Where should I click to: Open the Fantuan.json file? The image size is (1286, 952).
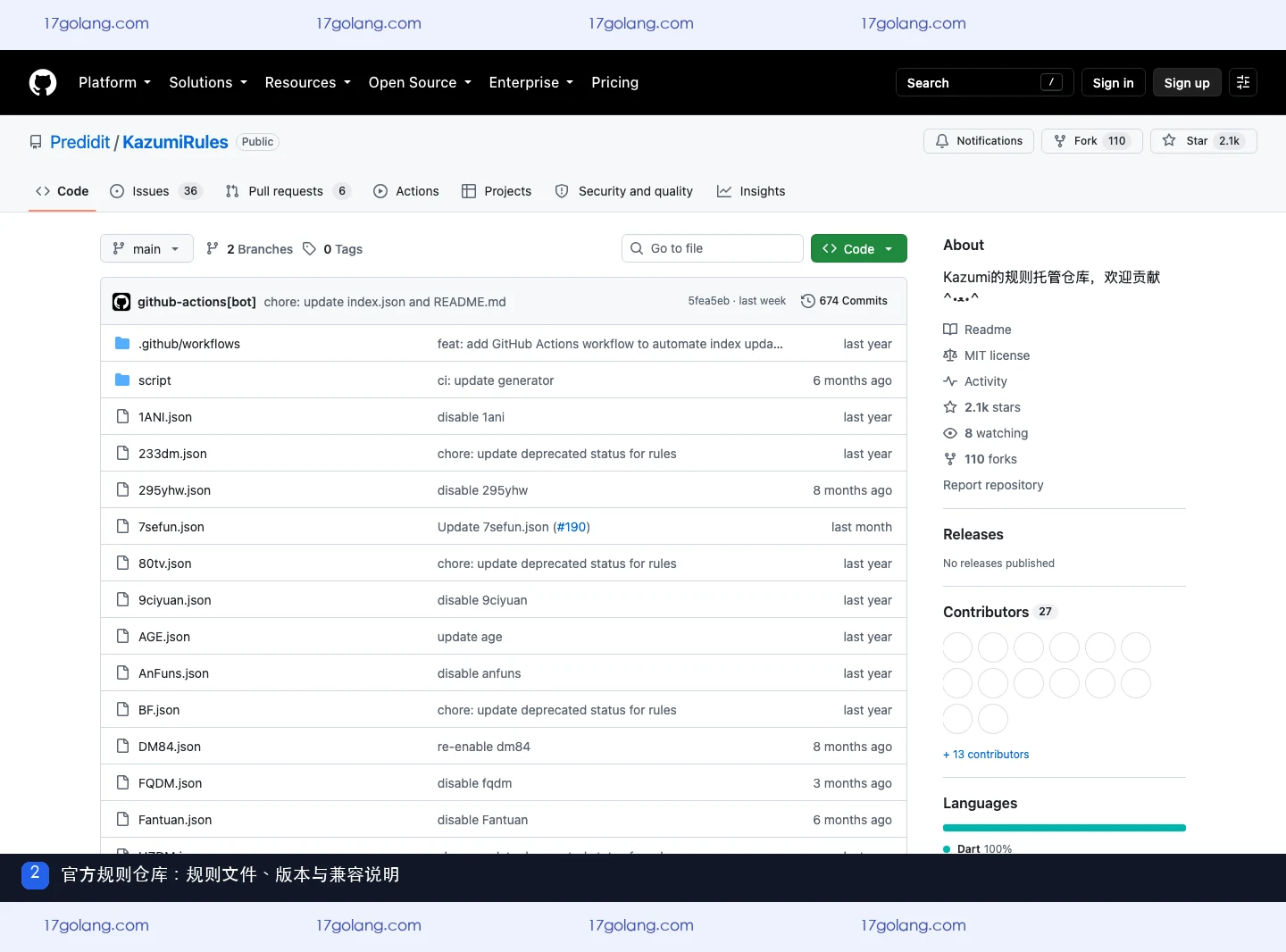tap(175, 820)
